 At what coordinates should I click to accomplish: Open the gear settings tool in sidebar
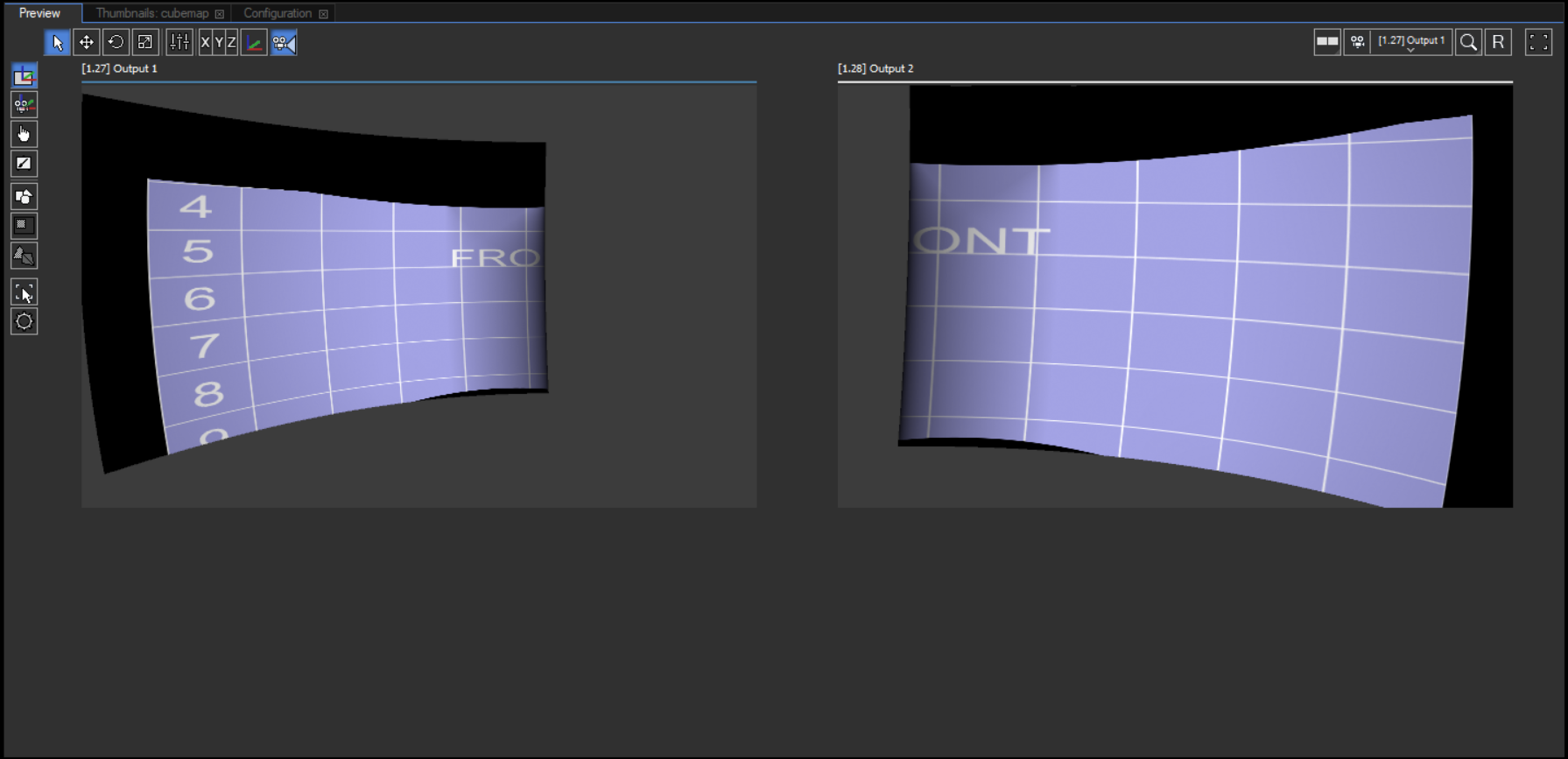coord(24,321)
